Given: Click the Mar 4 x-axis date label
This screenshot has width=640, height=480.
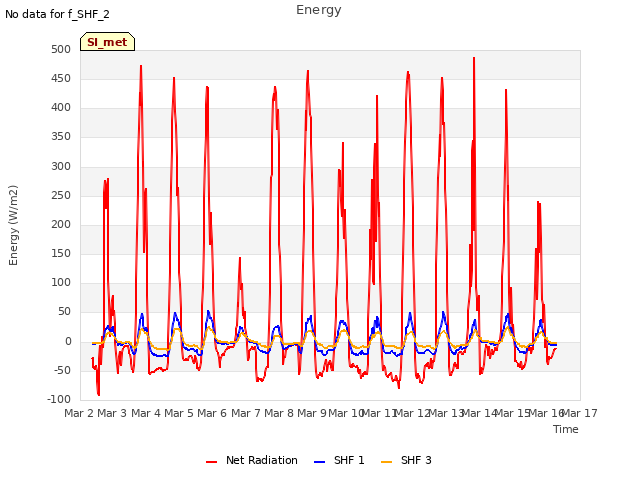Looking at the screenshot, I should pyautogui.click(x=146, y=413).
